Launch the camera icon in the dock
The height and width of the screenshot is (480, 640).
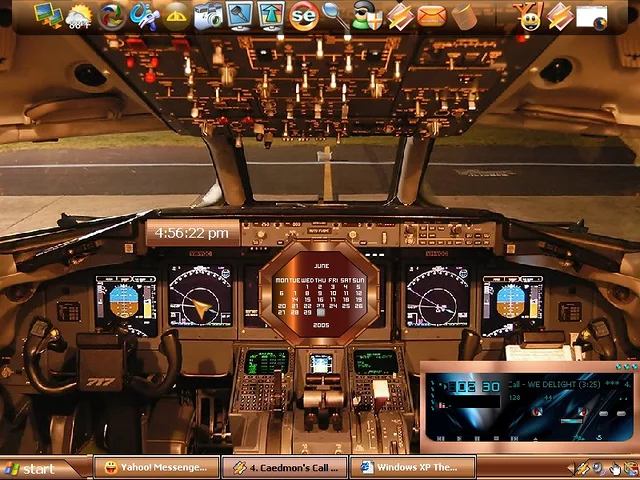click(208, 15)
